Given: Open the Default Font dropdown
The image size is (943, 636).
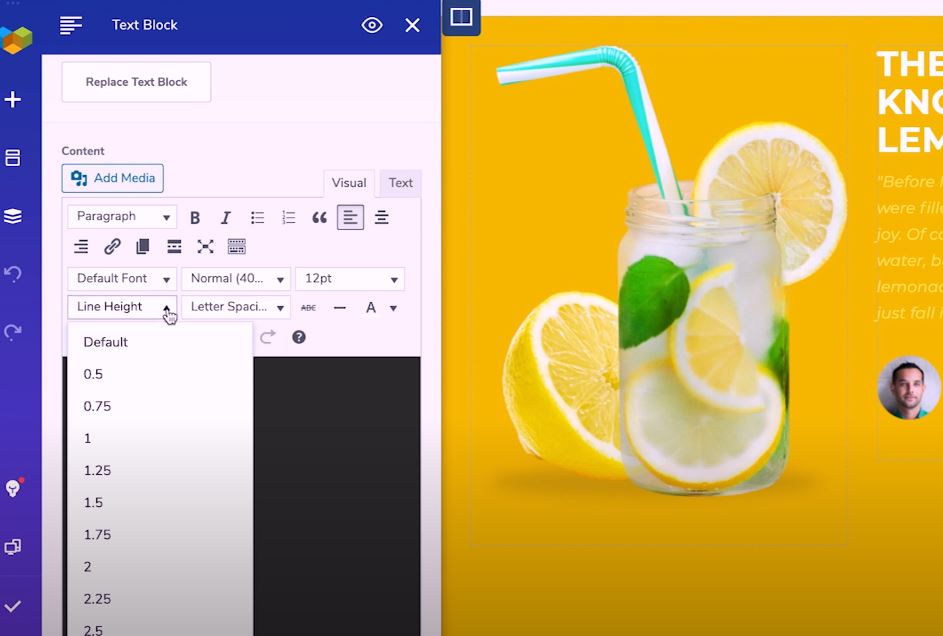Looking at the screenshot, I should [x=122, y=279].
